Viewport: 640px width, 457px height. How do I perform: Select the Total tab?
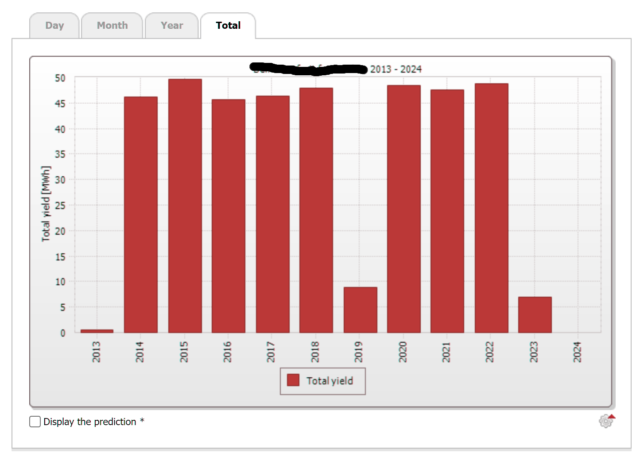[x=228, y=25]
